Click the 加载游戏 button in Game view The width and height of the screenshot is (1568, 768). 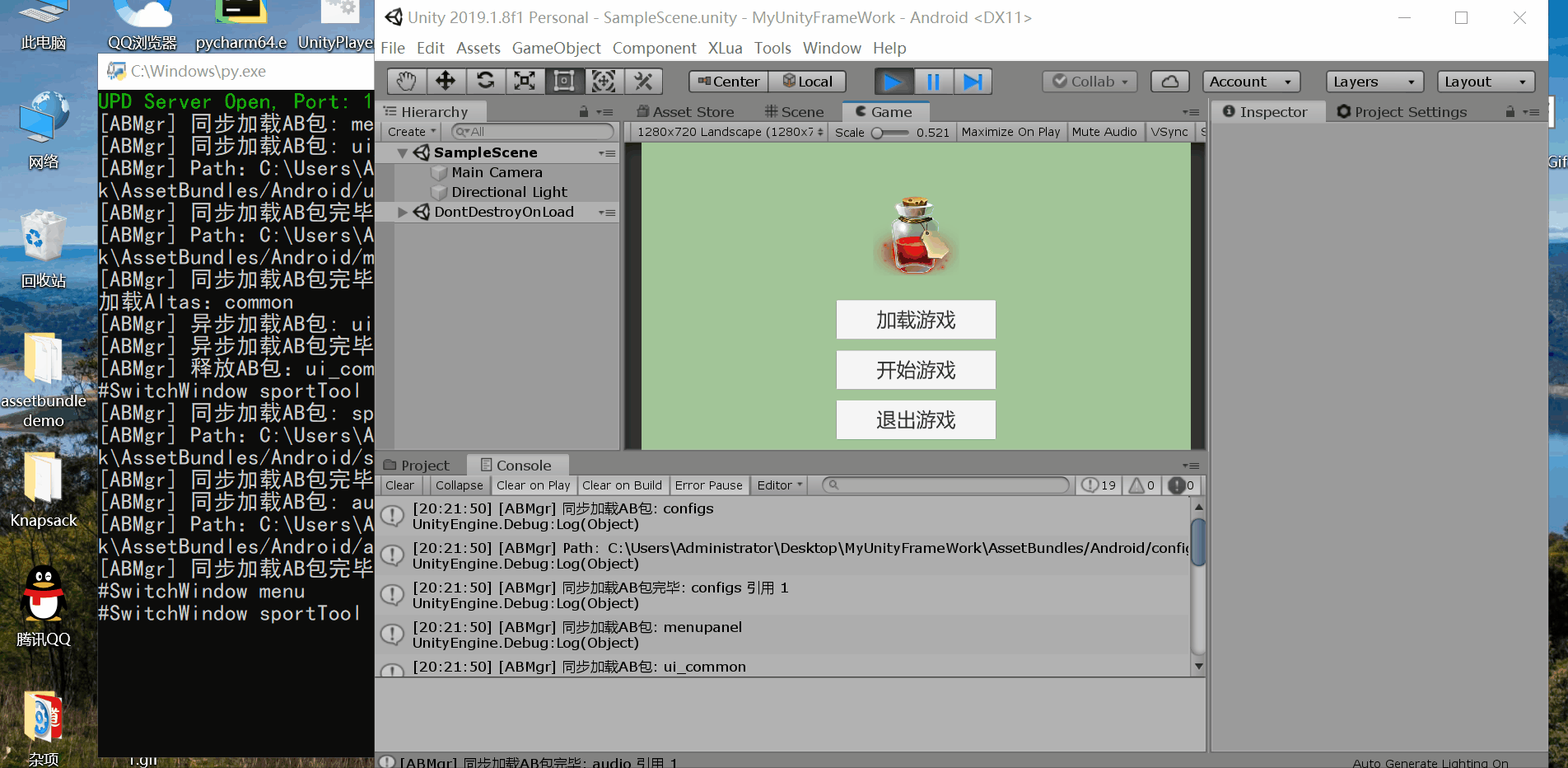click(x=916, y=320)
